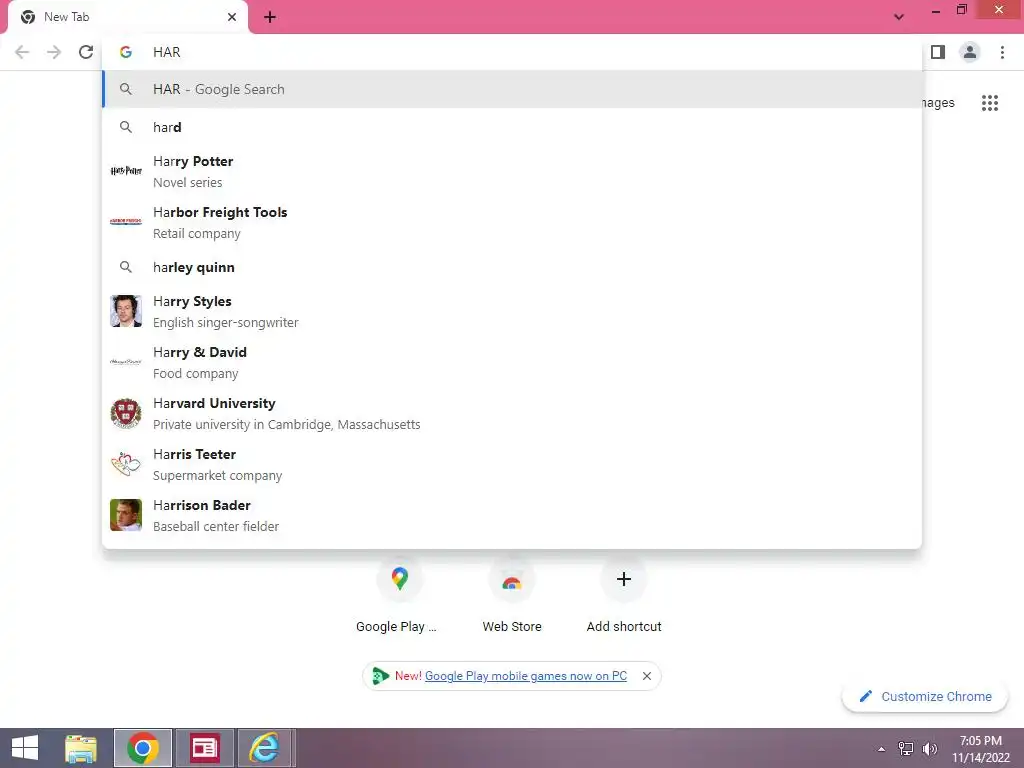Open Chrome's three-dot menu
The height and width of the screenshot is (768, 1024).
1002,52
